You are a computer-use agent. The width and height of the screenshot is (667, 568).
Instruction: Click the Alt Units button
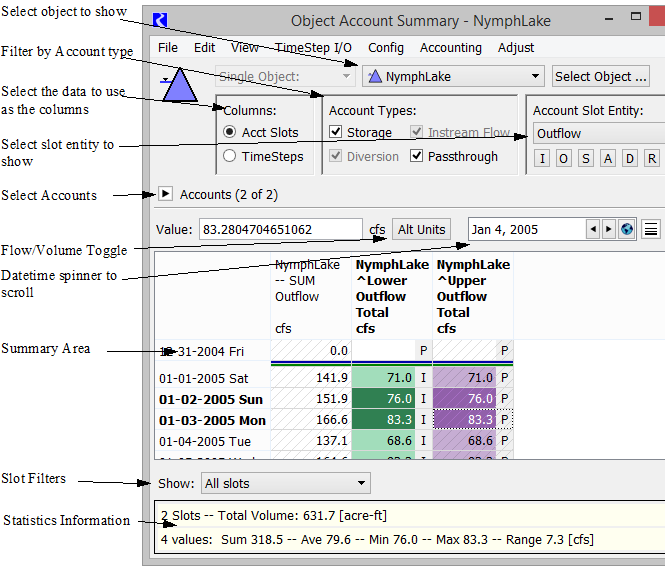coord(422,230)
